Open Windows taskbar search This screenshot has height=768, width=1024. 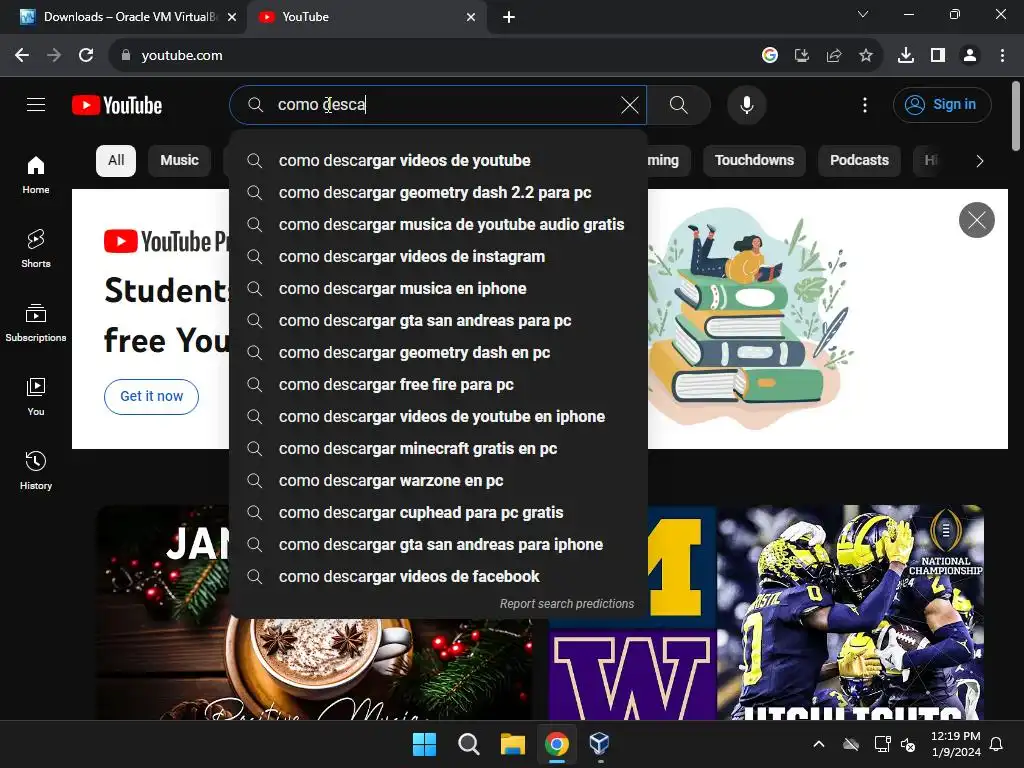[x=468, y=744]
